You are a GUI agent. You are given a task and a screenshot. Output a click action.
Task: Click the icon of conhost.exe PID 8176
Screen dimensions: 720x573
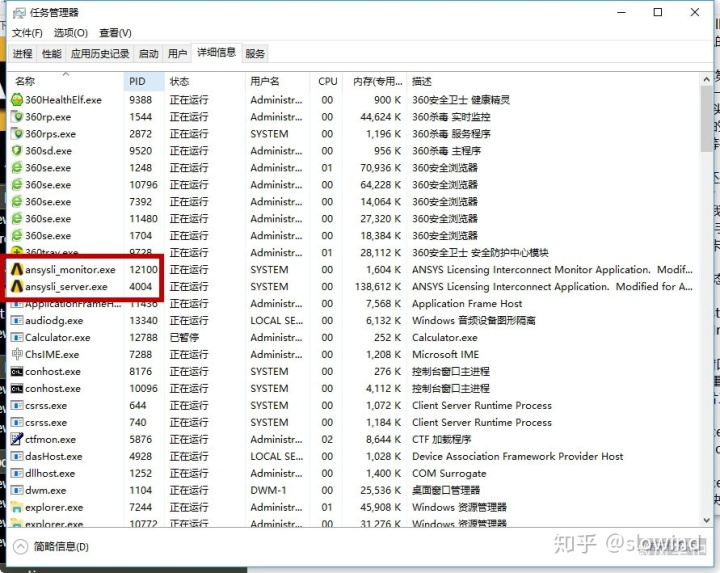pos(17,371)
